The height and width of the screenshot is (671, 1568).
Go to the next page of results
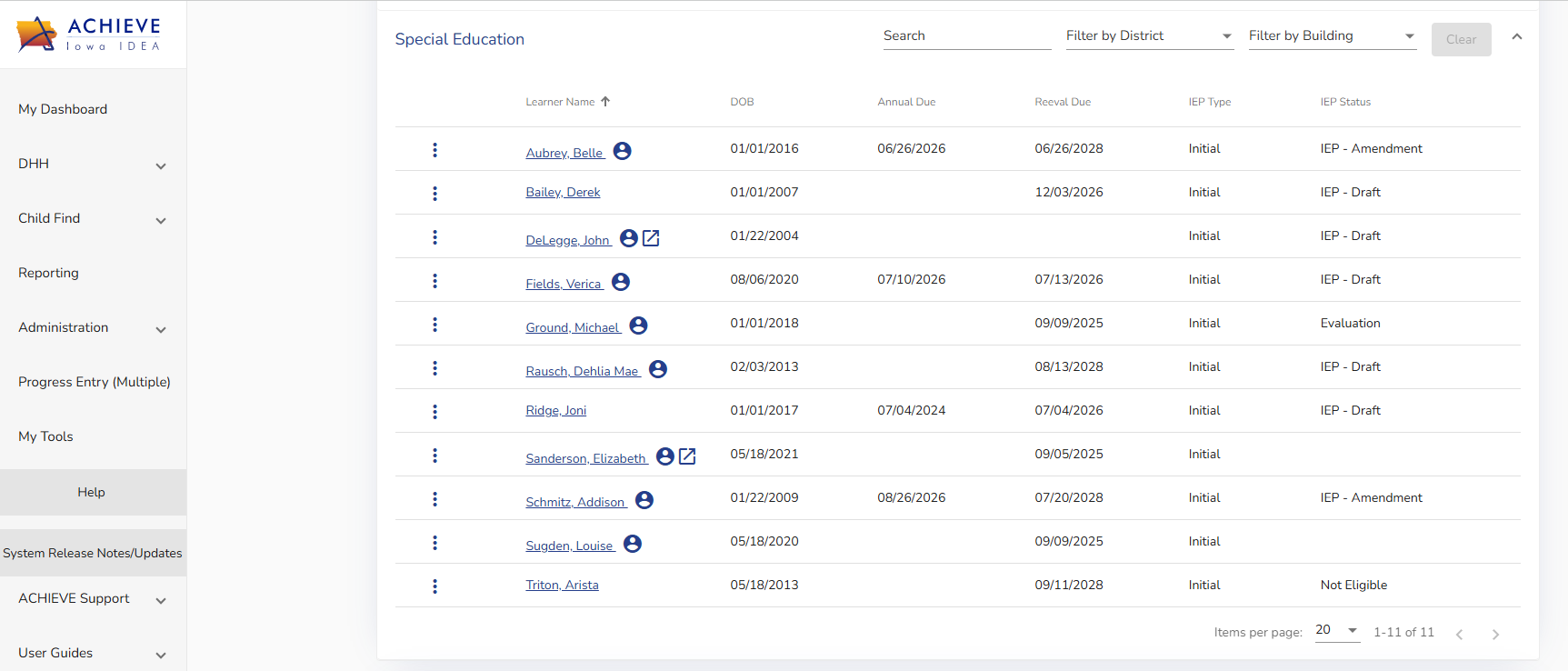[1495, 634]
